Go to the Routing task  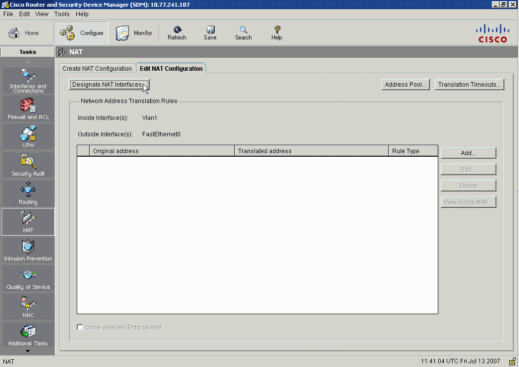point(28,194)
